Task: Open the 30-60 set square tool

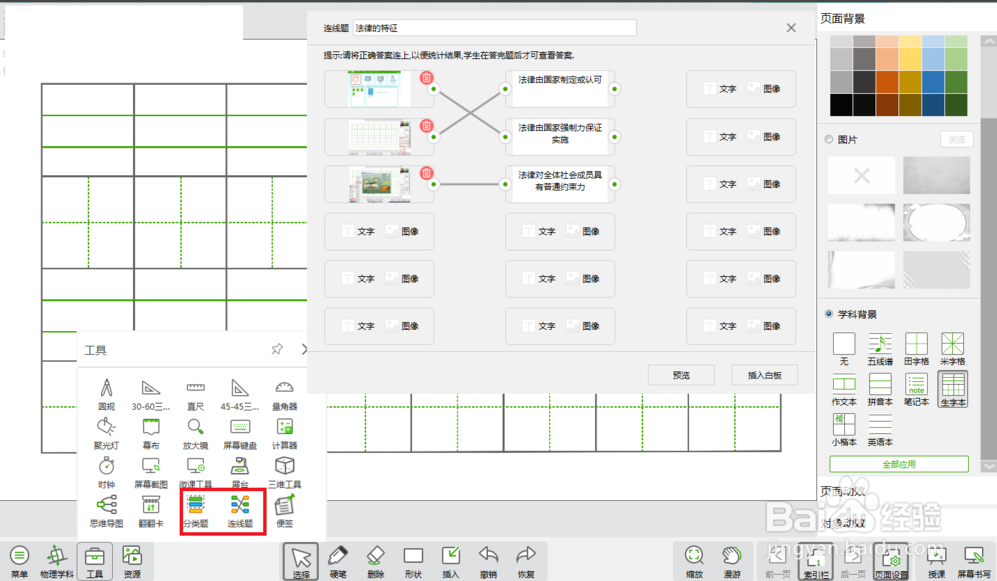Action: [x=151, y=394]
